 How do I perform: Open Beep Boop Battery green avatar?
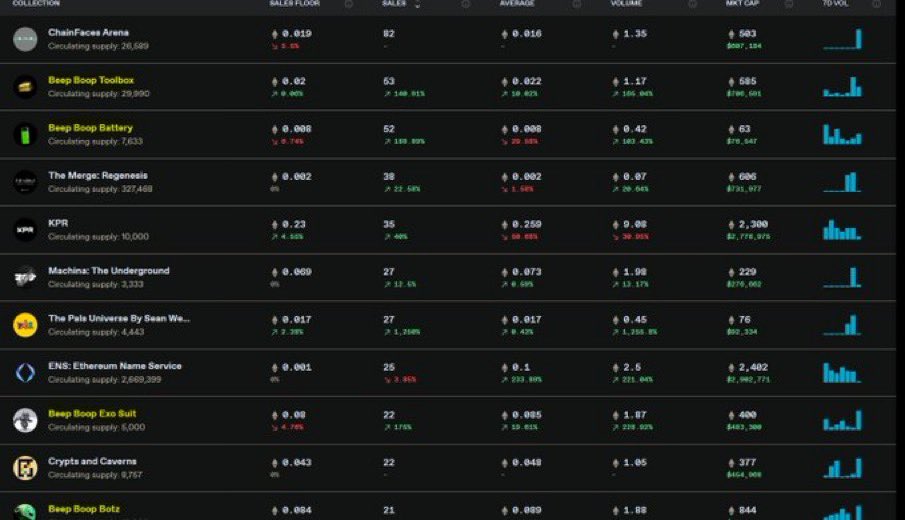(x=25, y=134)
